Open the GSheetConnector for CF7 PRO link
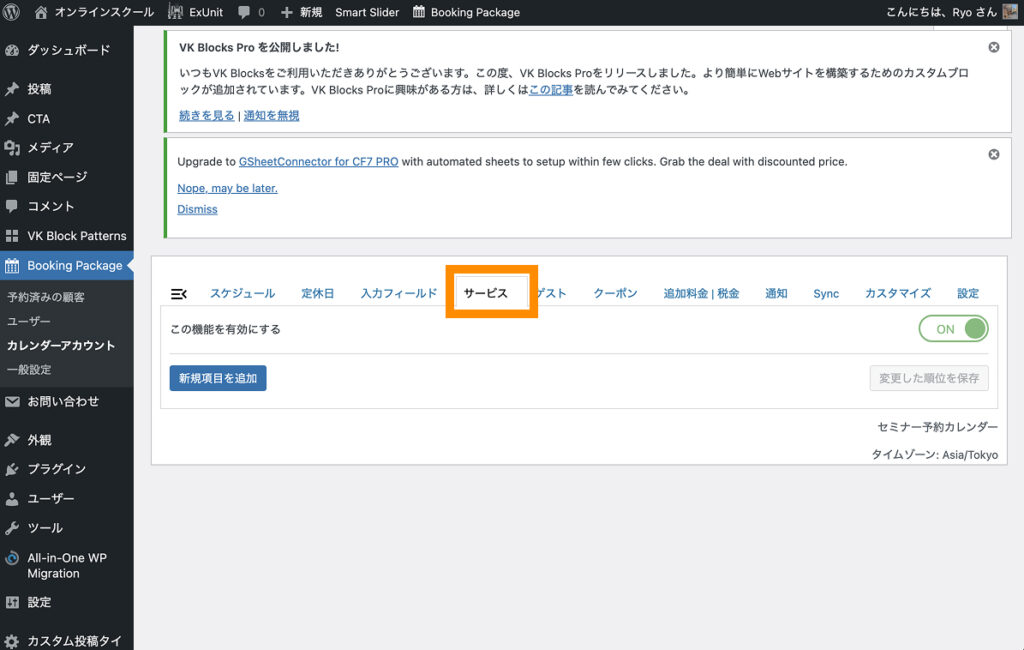 (x=318, y=162)
